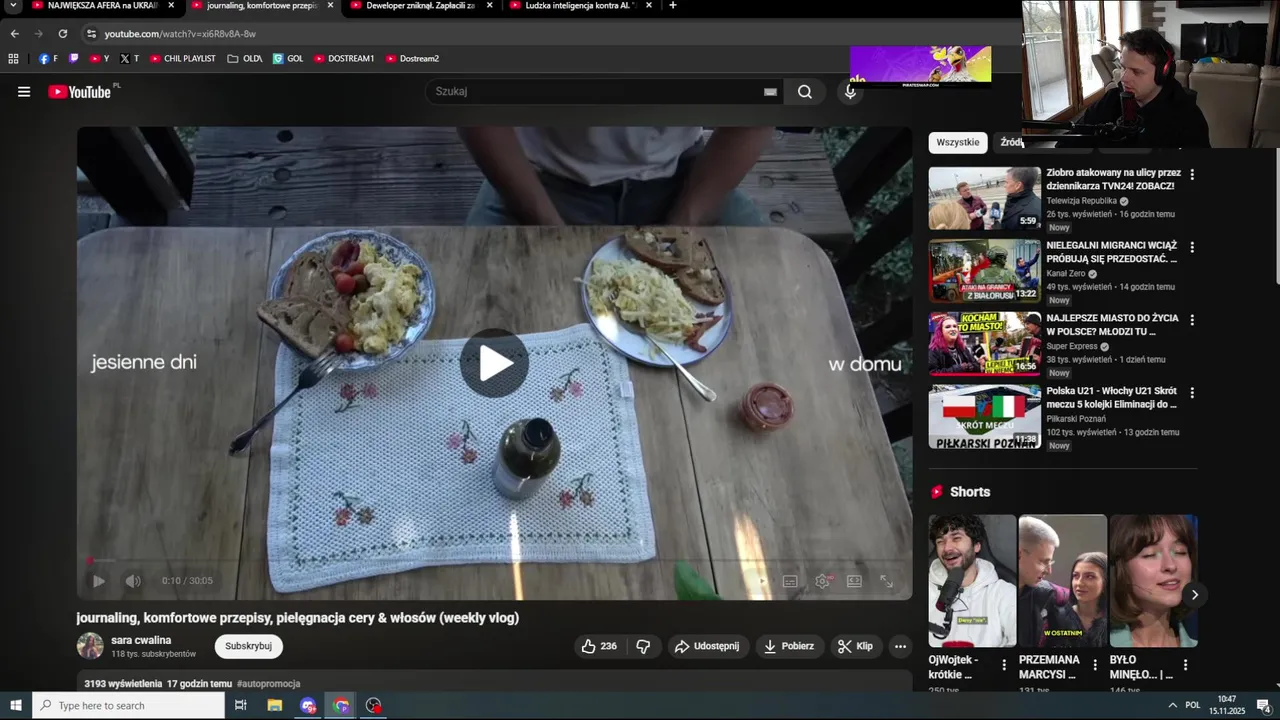Open the #autopromocja hashtag link
Image resolution: width=1280 pixels, height=720 pixels.
coord(268,684)
